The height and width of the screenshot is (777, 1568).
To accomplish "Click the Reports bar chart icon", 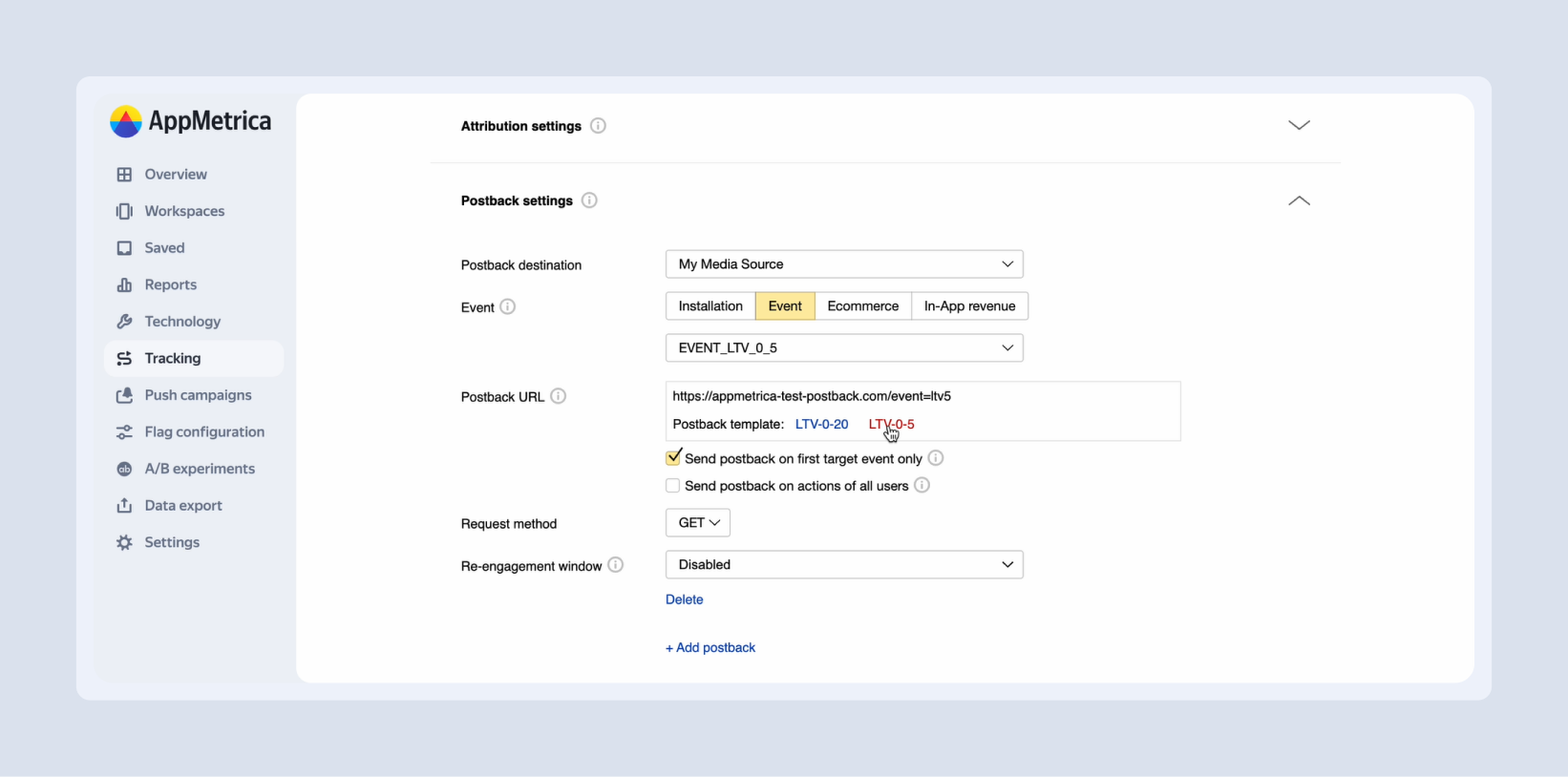I will coord(124,284).
